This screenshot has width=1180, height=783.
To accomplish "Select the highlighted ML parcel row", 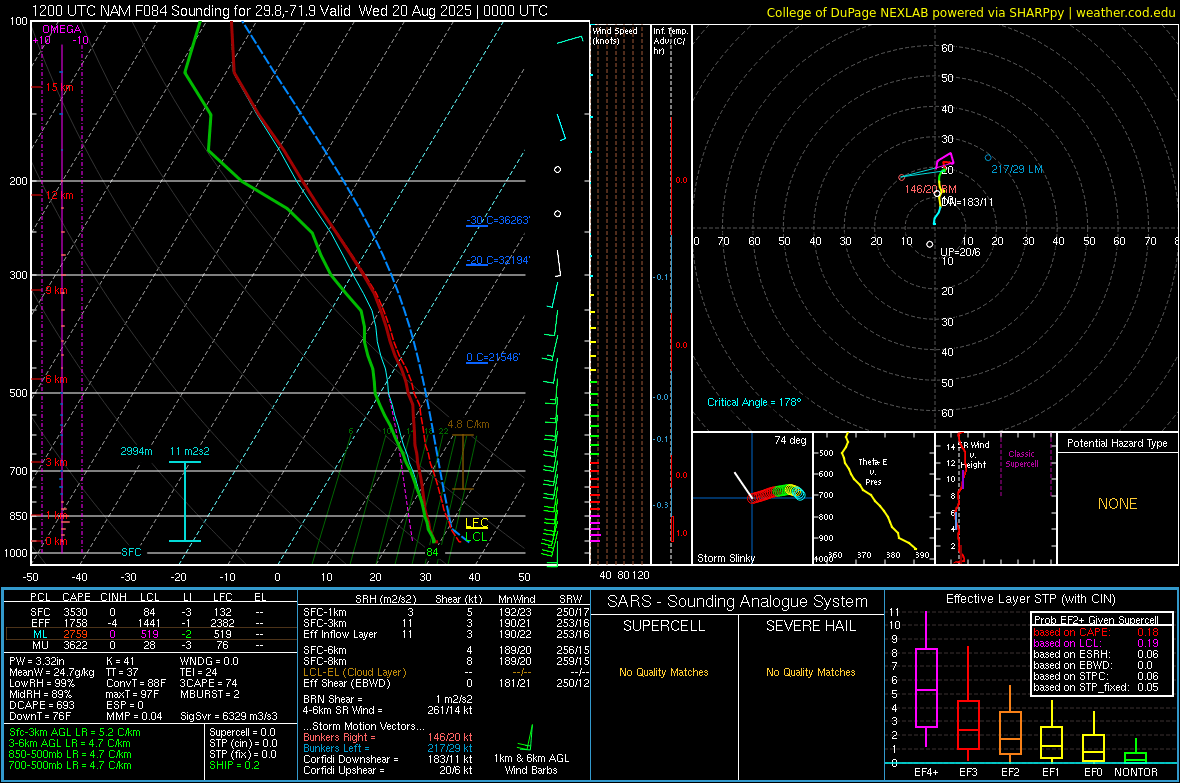I will (x=149, y=634).
